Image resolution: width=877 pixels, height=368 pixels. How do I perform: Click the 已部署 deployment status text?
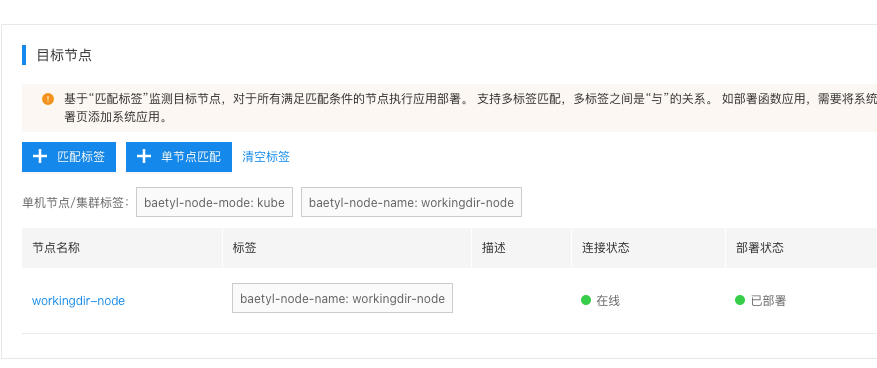click(x=768, y=301)
